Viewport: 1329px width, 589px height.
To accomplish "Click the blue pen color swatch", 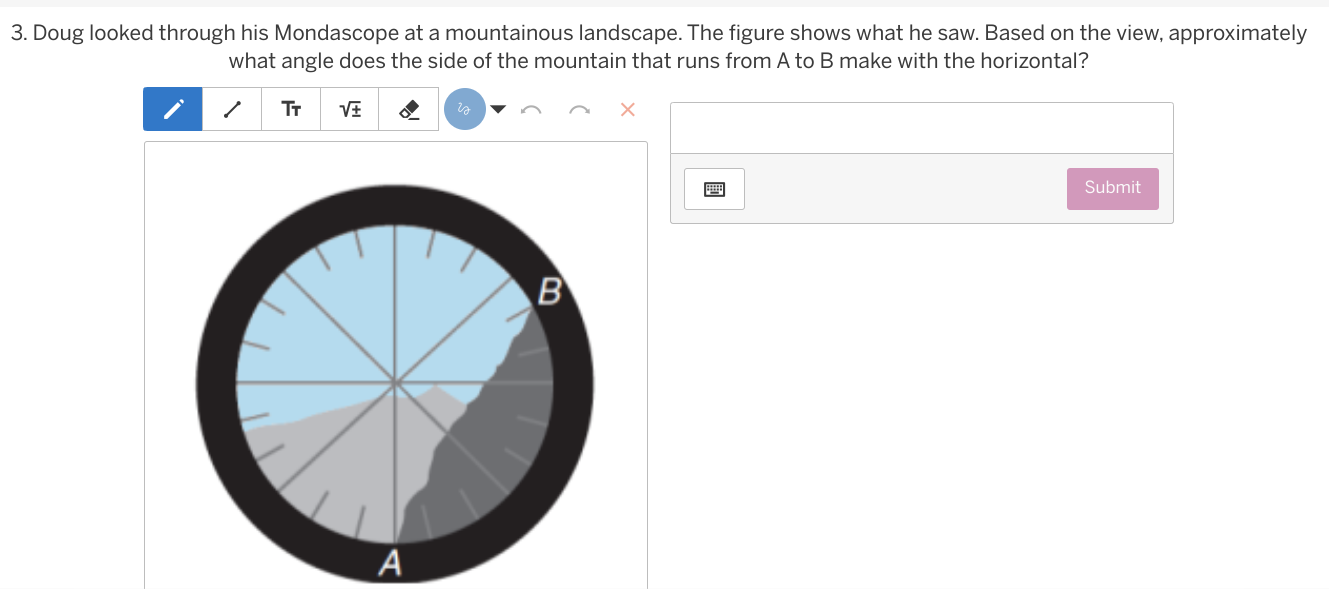I will [465, 109].
